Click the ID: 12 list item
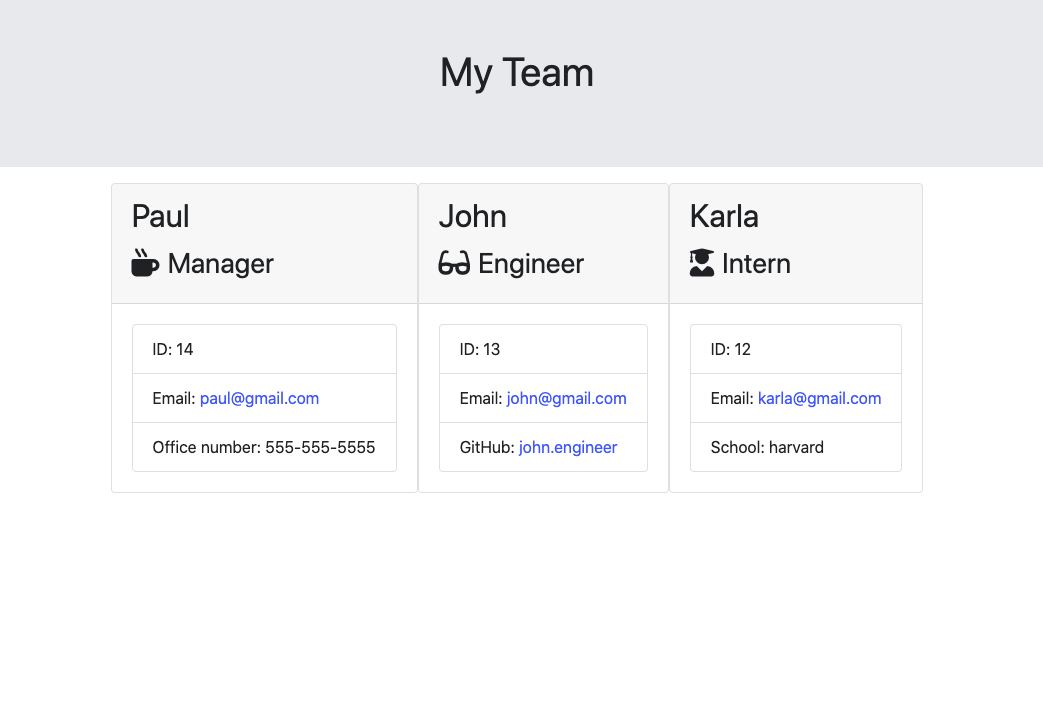This screenshot has height=727, width=1043. (796, 349)
